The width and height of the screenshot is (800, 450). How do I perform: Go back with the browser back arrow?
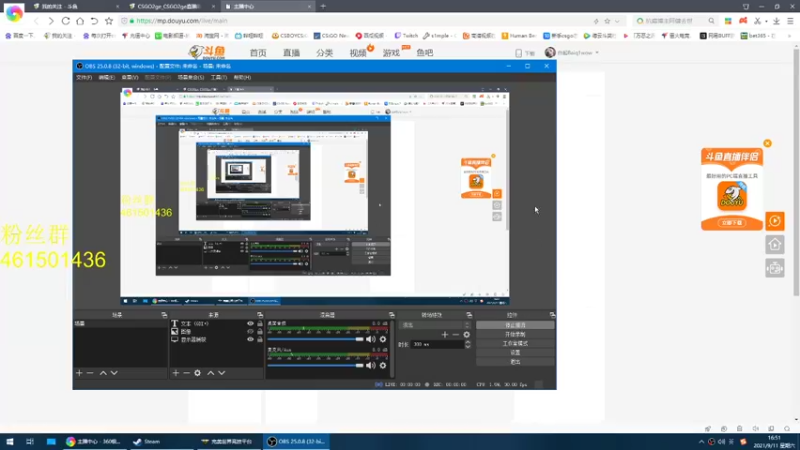coord(36,21)
